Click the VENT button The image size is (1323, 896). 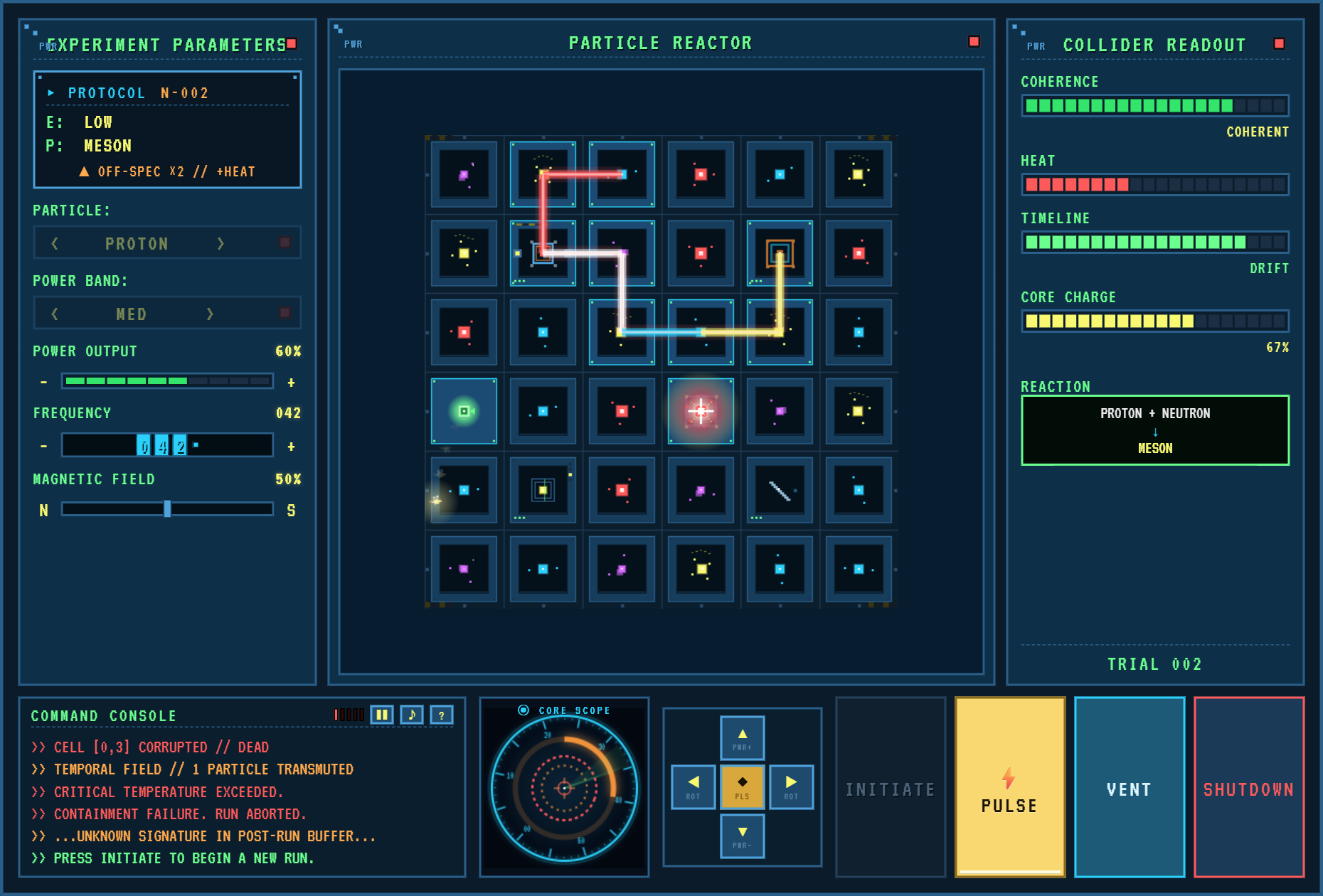[x=1129, y=787]
